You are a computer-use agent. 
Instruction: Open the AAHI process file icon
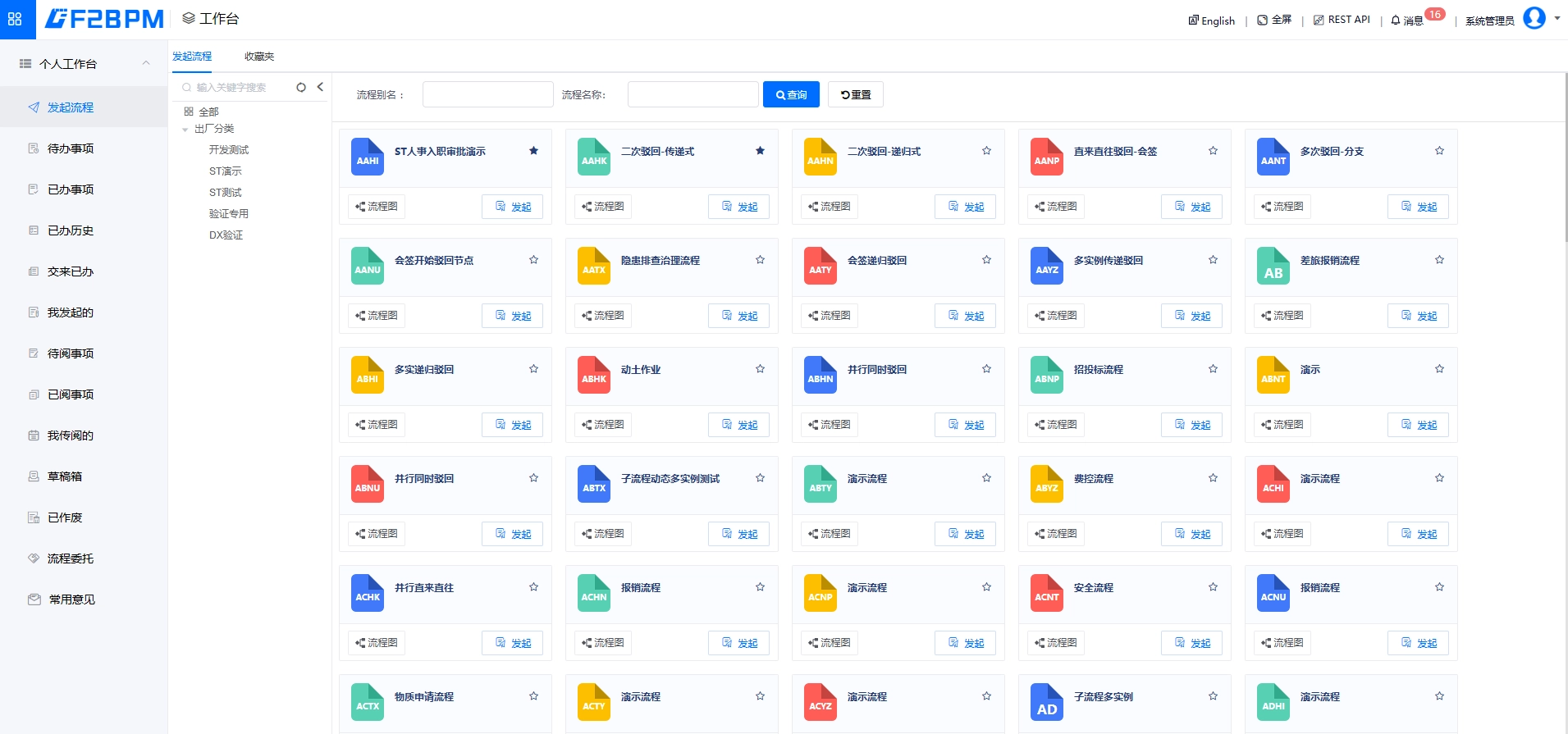[368, 157]
